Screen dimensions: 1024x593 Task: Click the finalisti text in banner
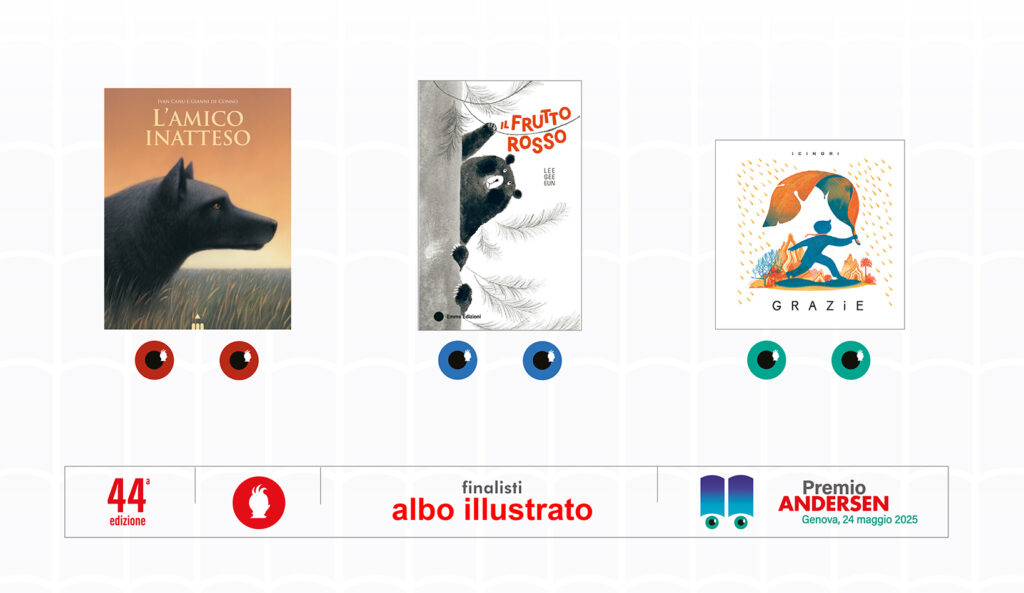[492, 487]
